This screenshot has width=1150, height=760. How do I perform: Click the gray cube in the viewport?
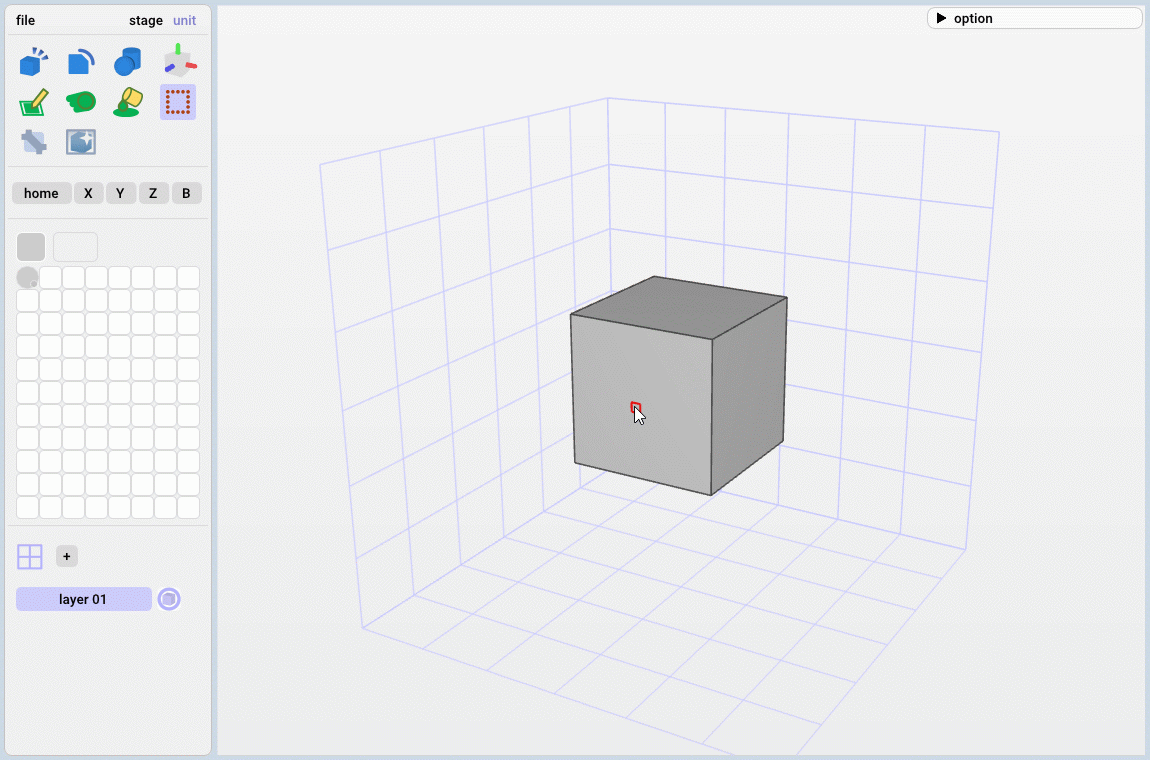click(678, 385)
